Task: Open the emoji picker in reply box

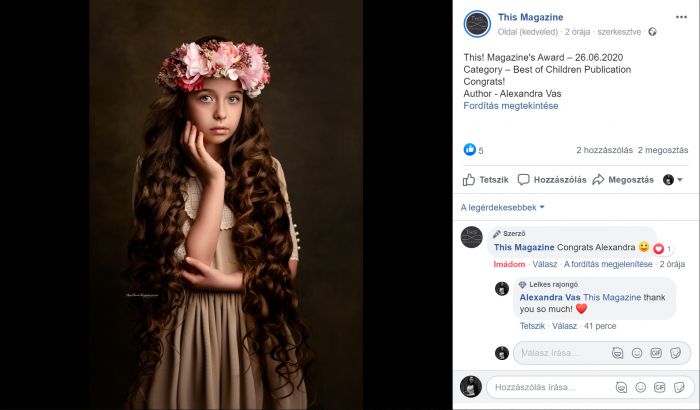Action: pos(637,353)
